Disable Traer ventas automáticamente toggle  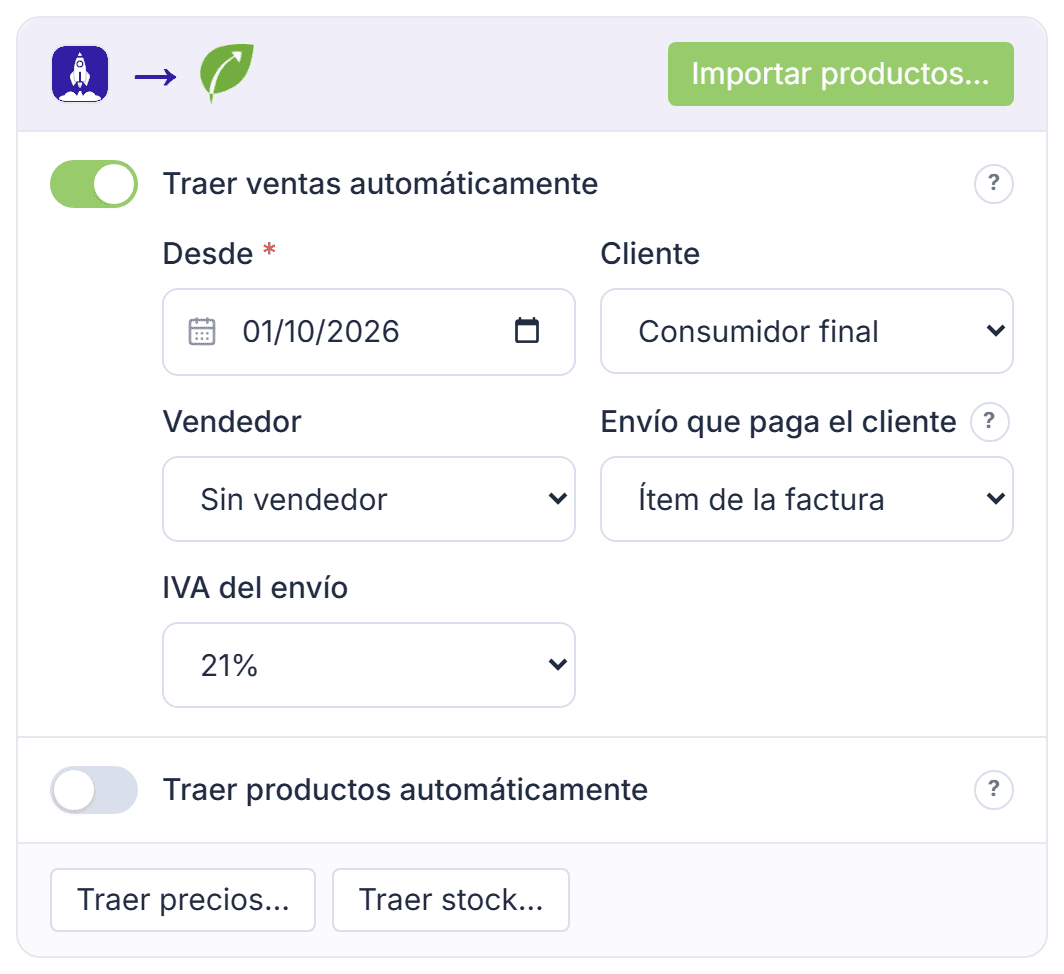click(94, 184)
